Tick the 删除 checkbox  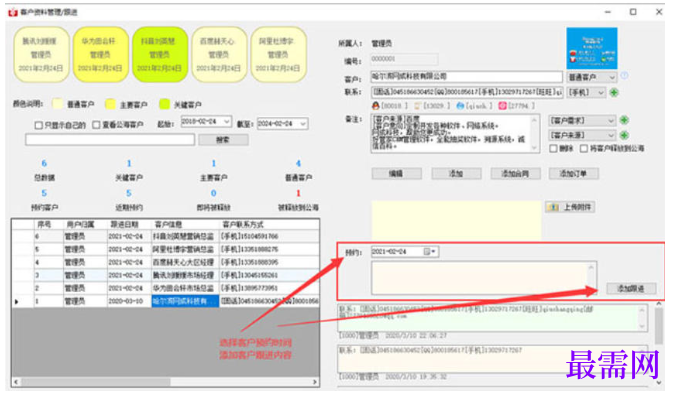click(553, 148)
